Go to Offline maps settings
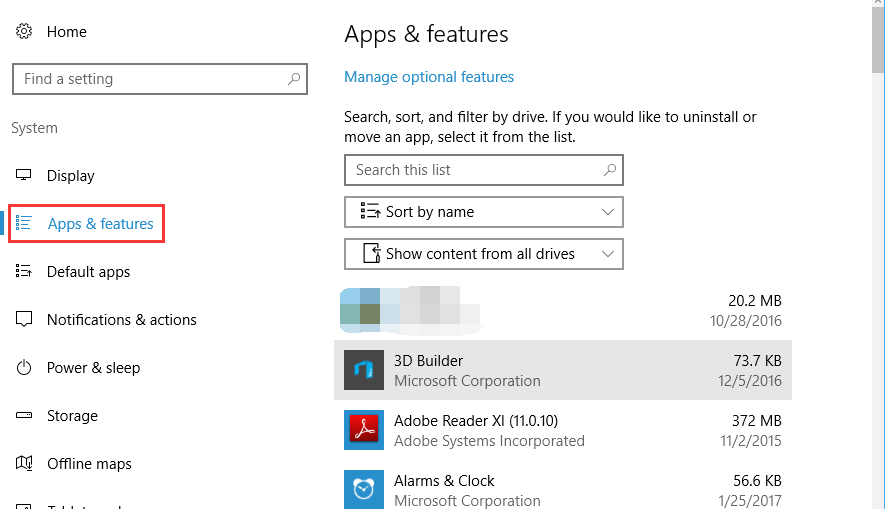 [89, 464]
